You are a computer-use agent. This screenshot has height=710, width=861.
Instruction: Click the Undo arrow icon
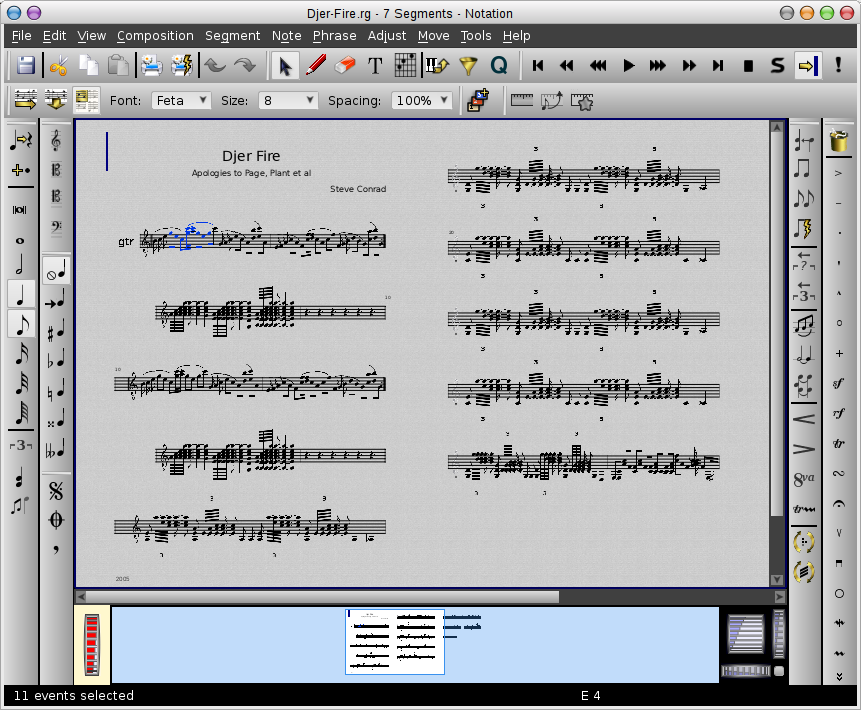tap(215, 66)
